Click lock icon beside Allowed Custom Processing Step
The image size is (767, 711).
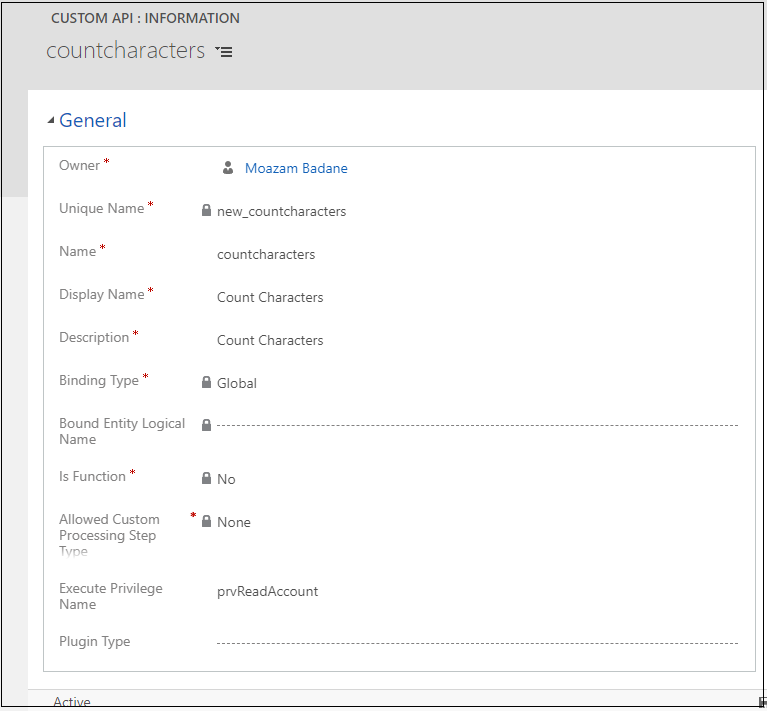[206, 521]
